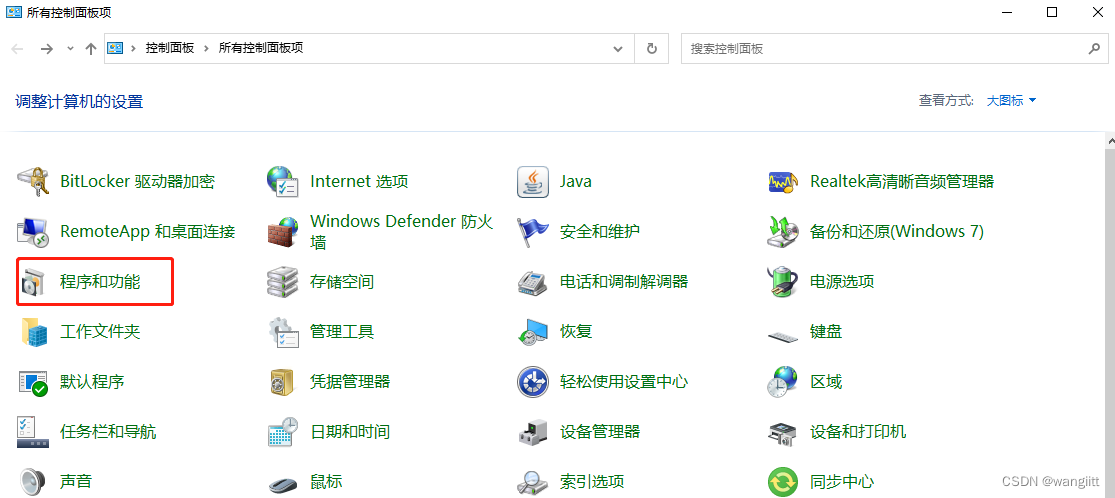The image size is (1115, 498).
Task: Open the Java coffee cup icon
Action: (533, 181)
